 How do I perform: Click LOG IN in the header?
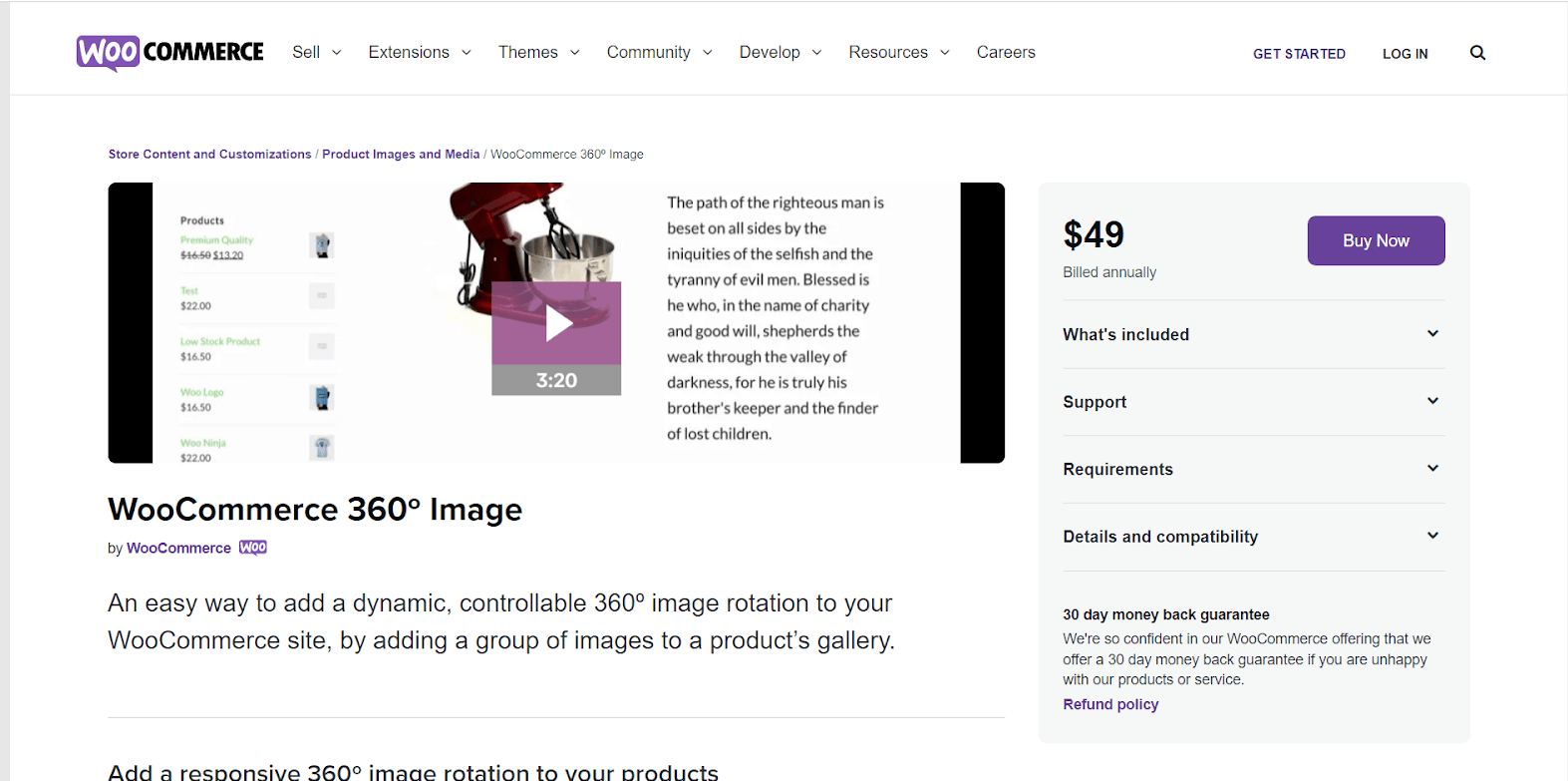coord(1405,54)
